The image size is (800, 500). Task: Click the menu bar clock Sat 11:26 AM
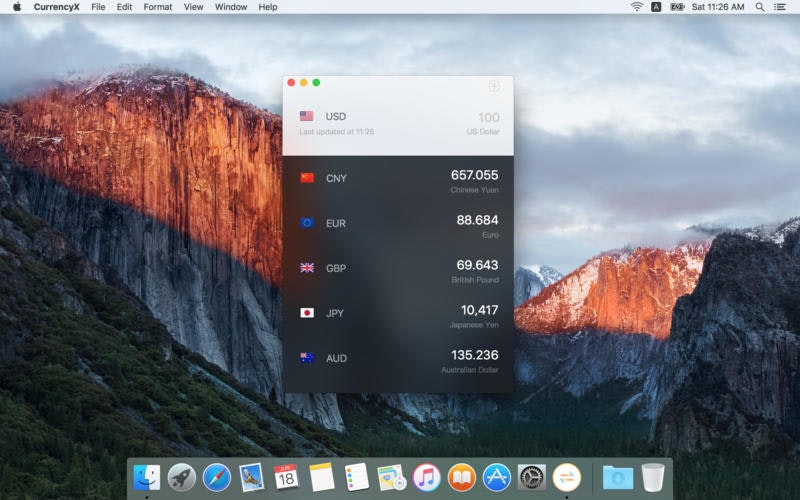pos(718,7)
